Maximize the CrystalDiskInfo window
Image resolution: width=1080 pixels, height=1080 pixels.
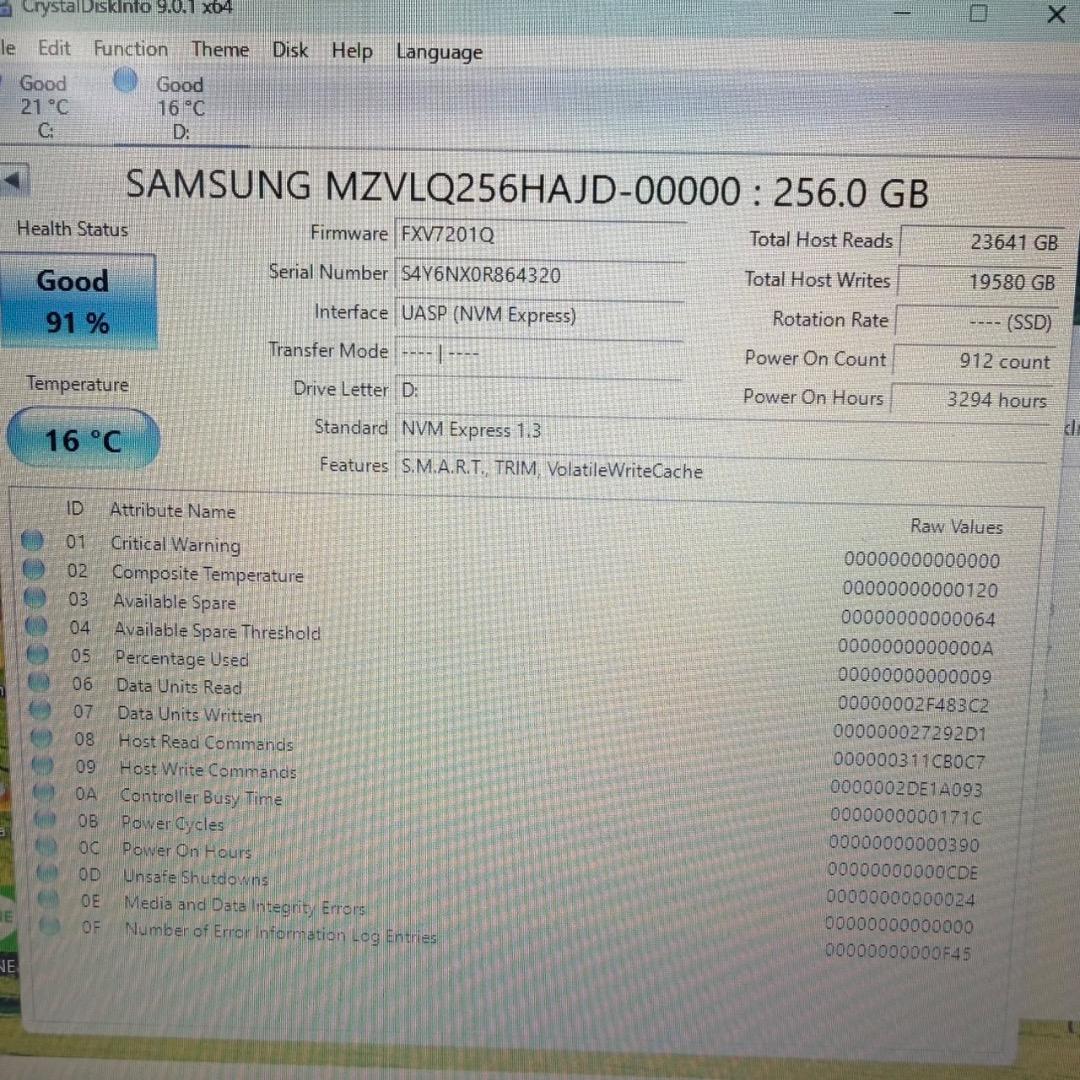978,12
